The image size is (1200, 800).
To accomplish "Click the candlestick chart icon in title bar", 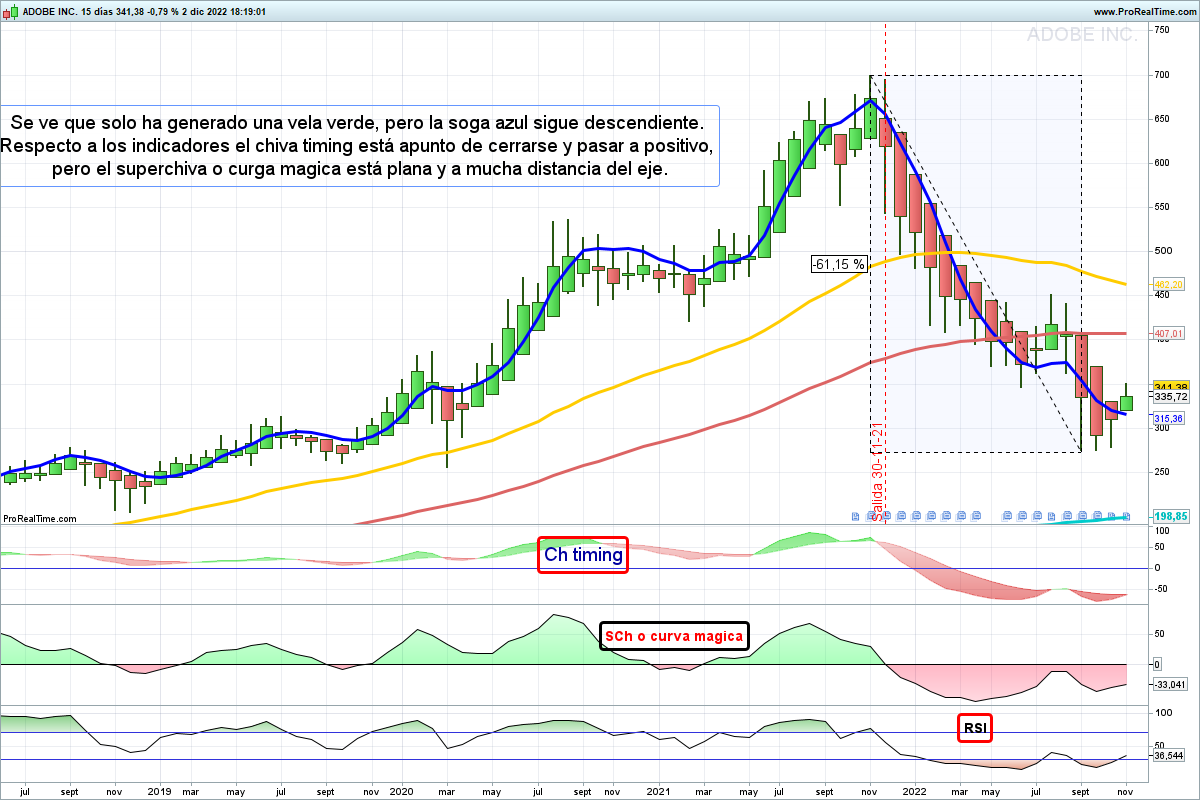I will 9,11.
